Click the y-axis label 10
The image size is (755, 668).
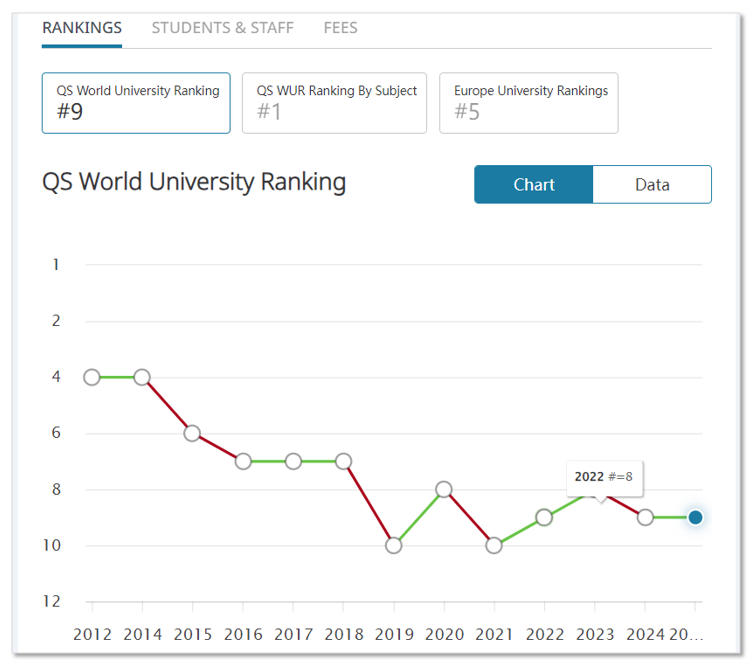(52, 546)
